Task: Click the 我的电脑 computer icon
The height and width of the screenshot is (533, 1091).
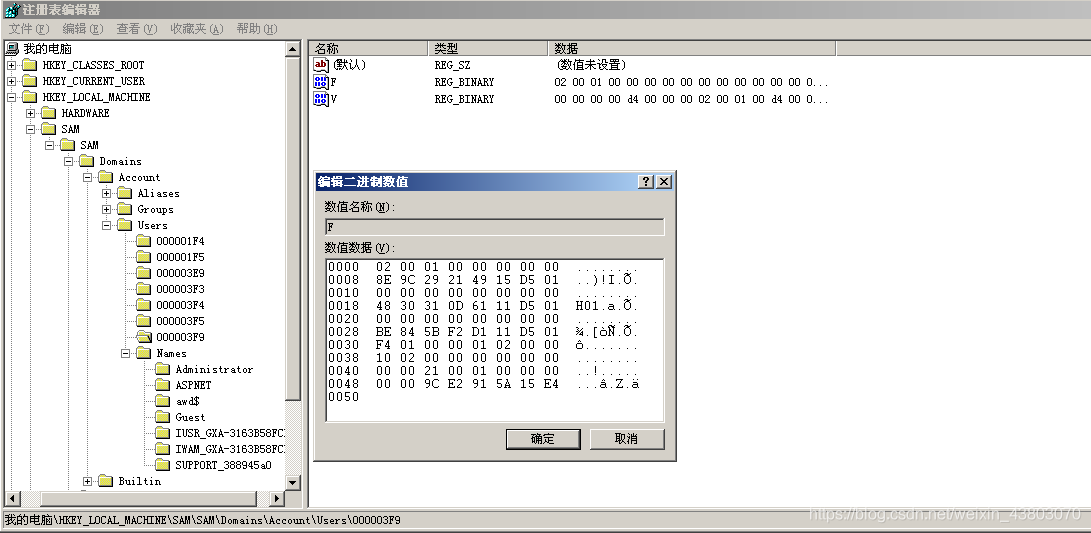Action: (x=12, y=49)
